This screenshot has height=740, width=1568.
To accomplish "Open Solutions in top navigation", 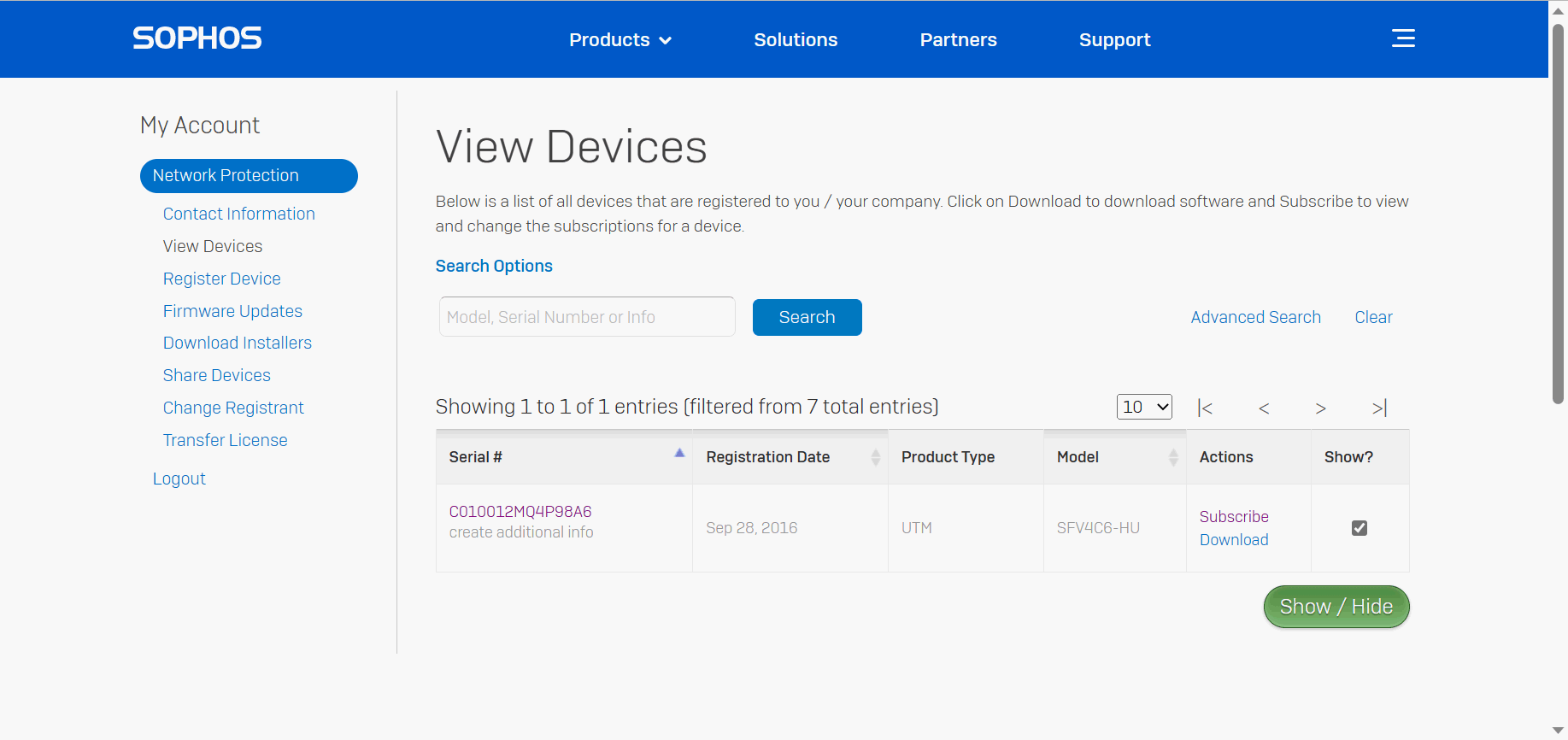I will coord(796,39).
